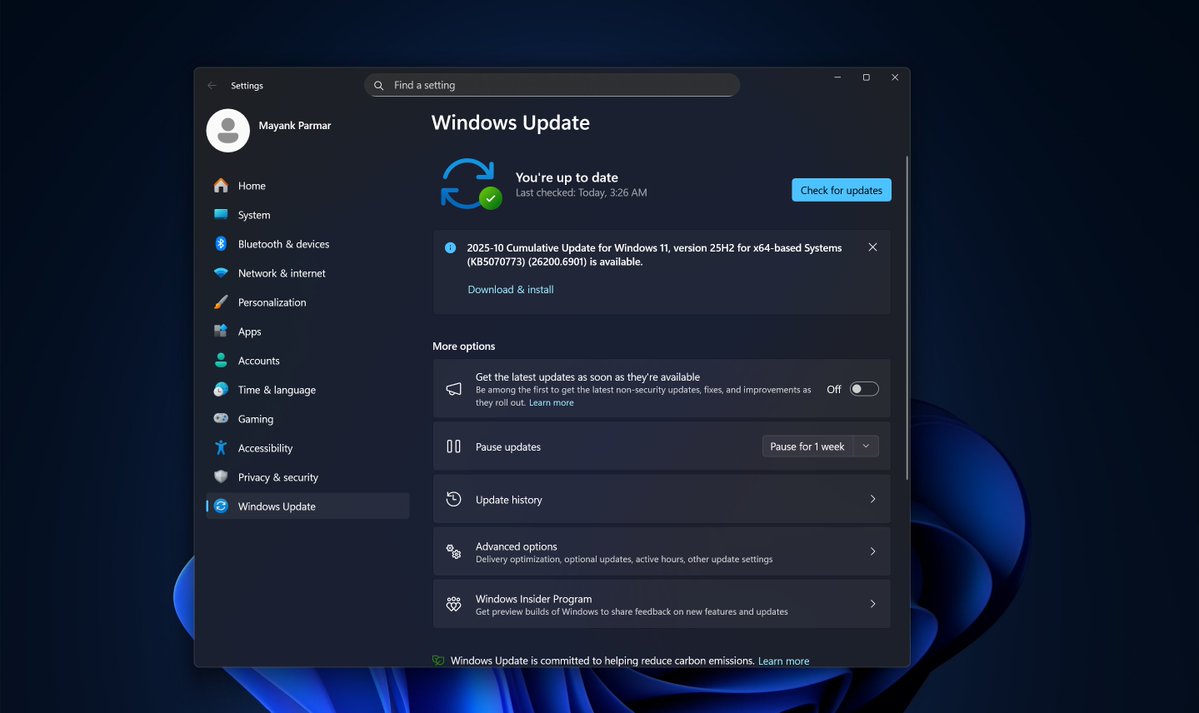Expand Update history chevron
1199x713 pixels.
coord(872,499)
